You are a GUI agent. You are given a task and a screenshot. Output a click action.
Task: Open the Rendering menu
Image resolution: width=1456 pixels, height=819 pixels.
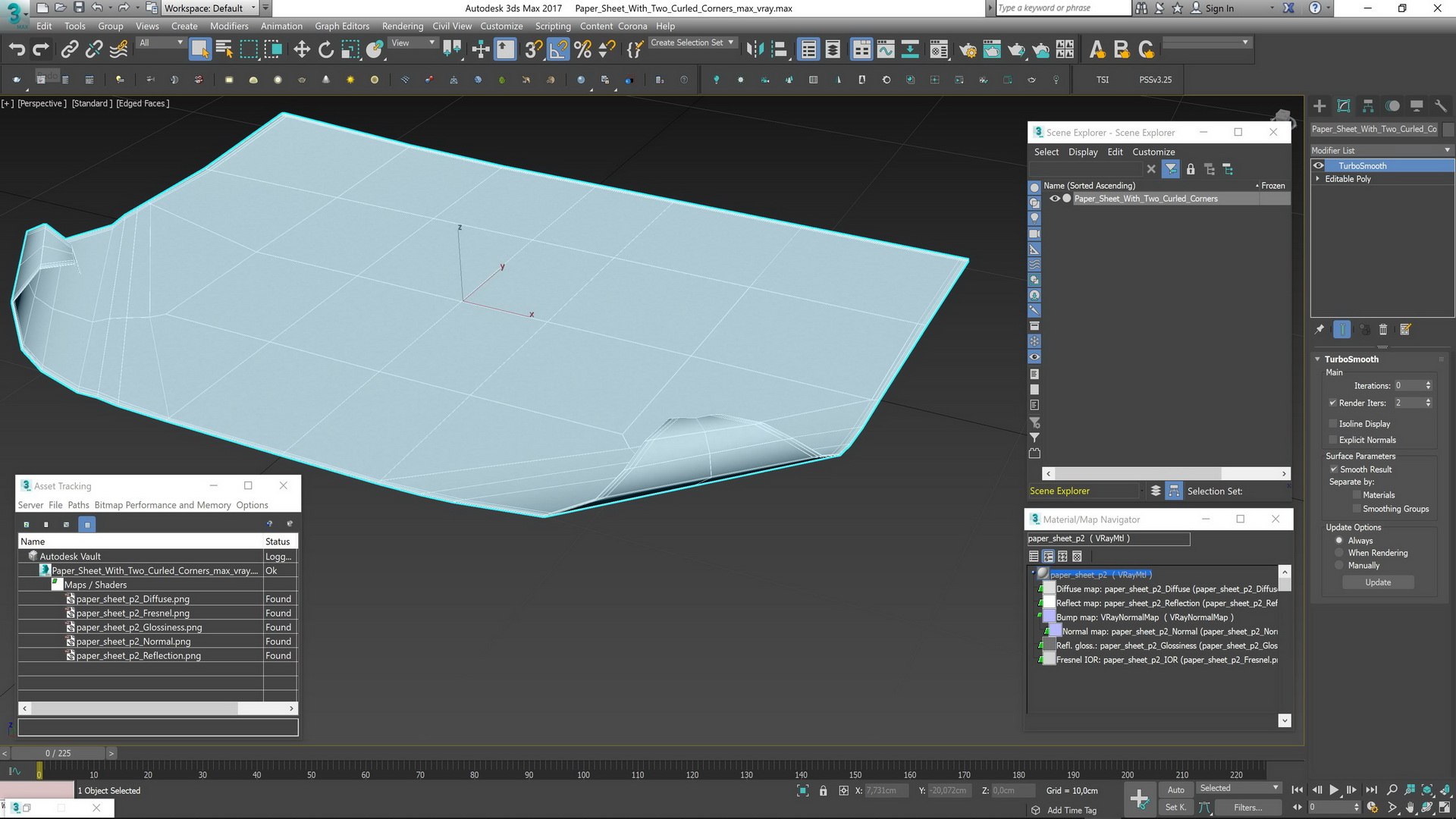pyautogui.click(x=402, y=26)
